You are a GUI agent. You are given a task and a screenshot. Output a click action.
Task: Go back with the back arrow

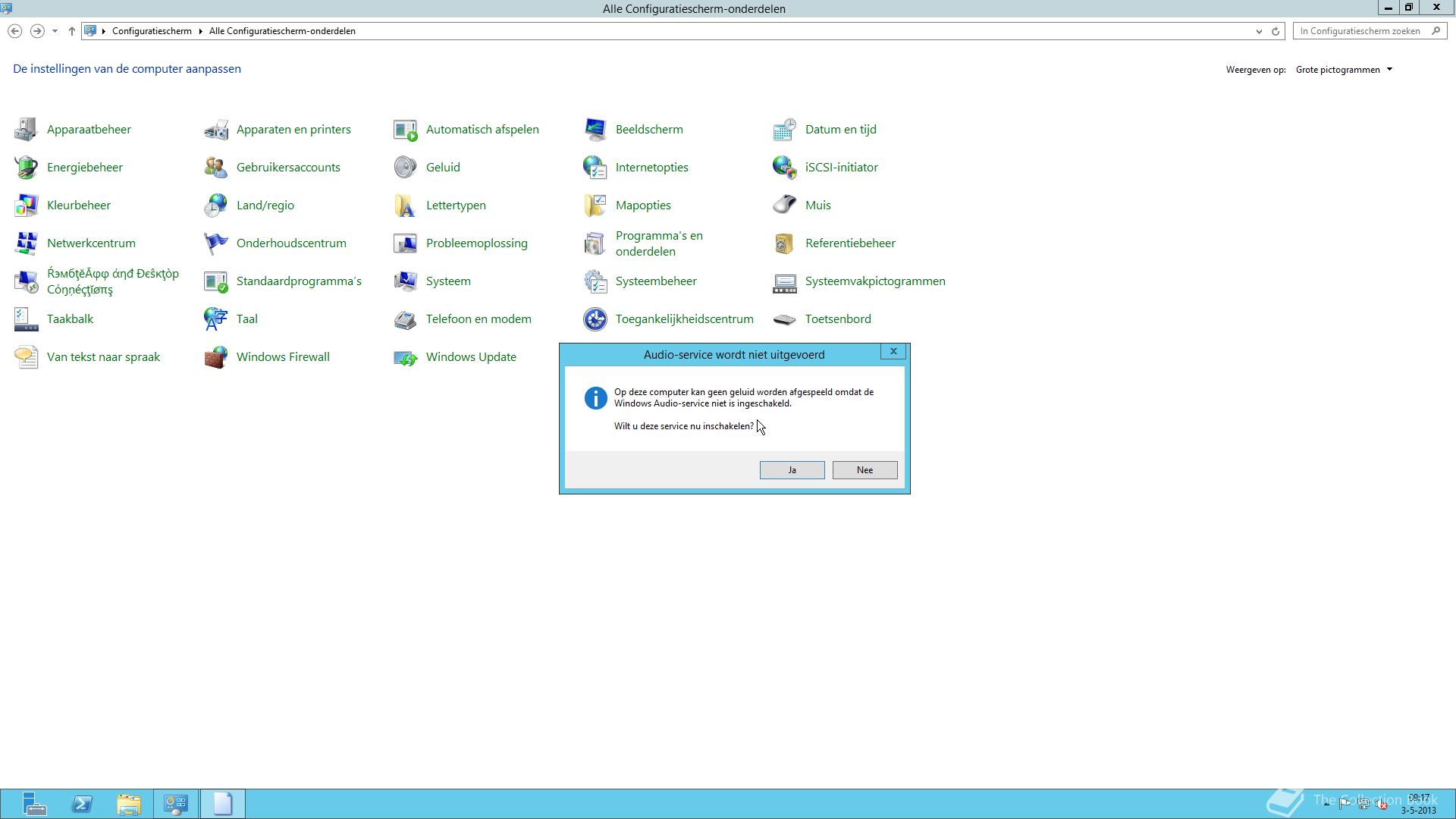click(x=14, y=31)
